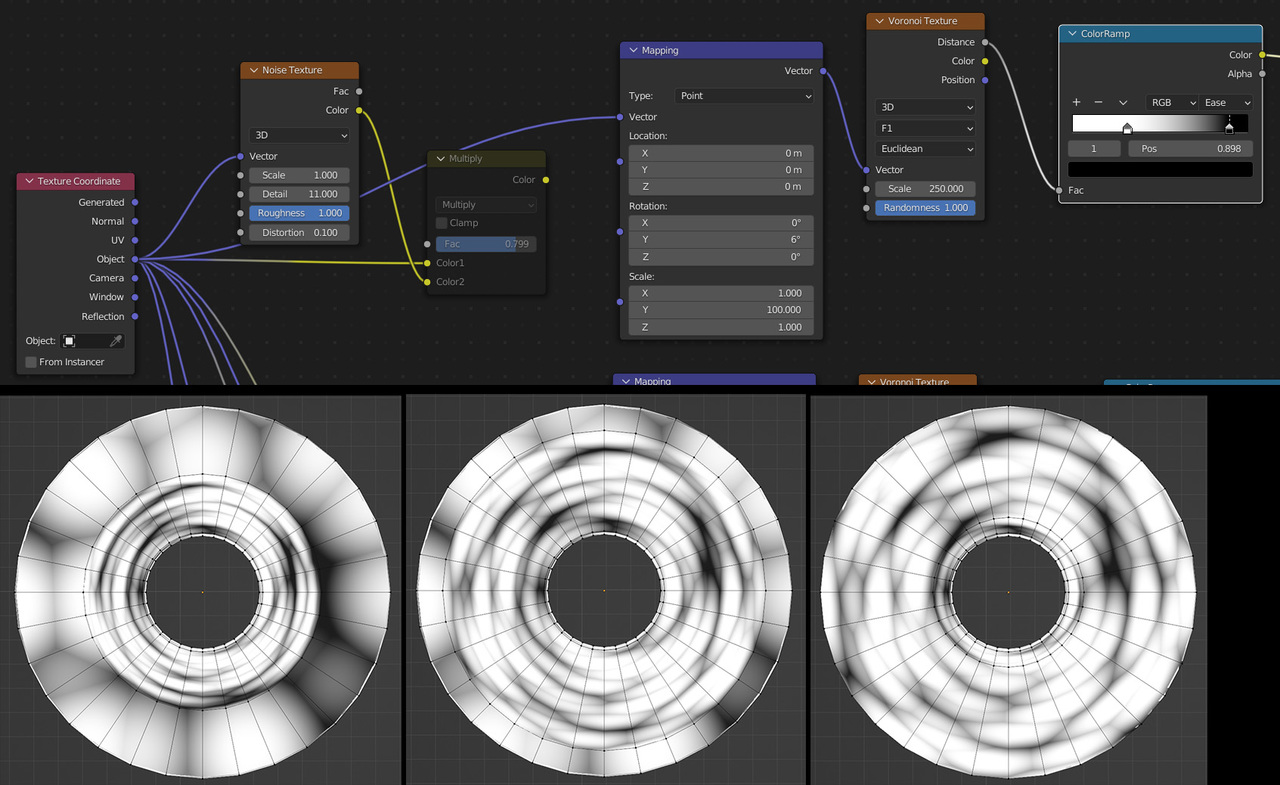Click the ColorRamp stop index field
The width and height of the screenshot is (1280, 785).
coord(1094,148)
